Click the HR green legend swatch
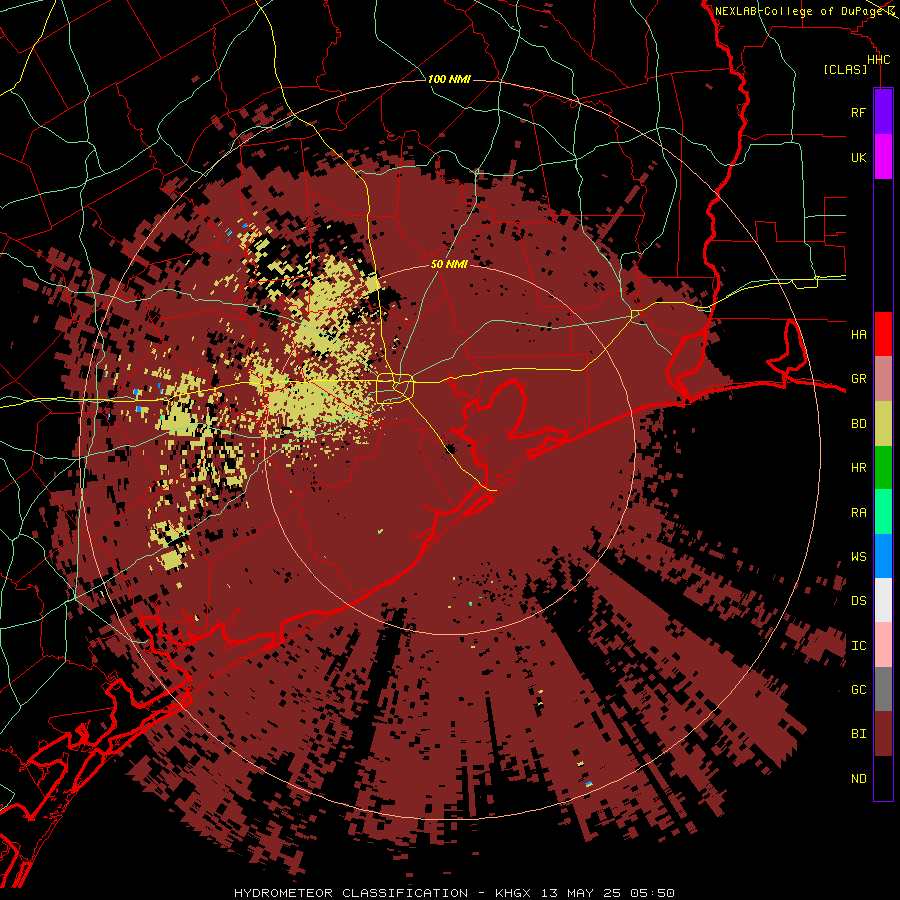Screen dimensions: 900x900 pyautogui.click(x=883, y=468)
